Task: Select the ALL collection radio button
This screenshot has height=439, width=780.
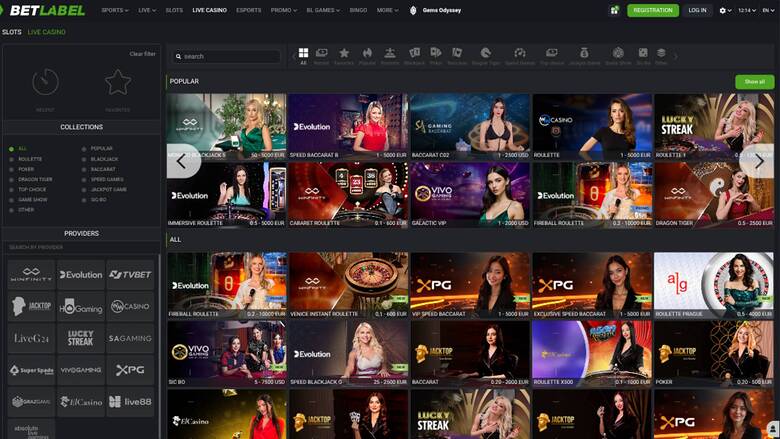Action: point(11,149)
